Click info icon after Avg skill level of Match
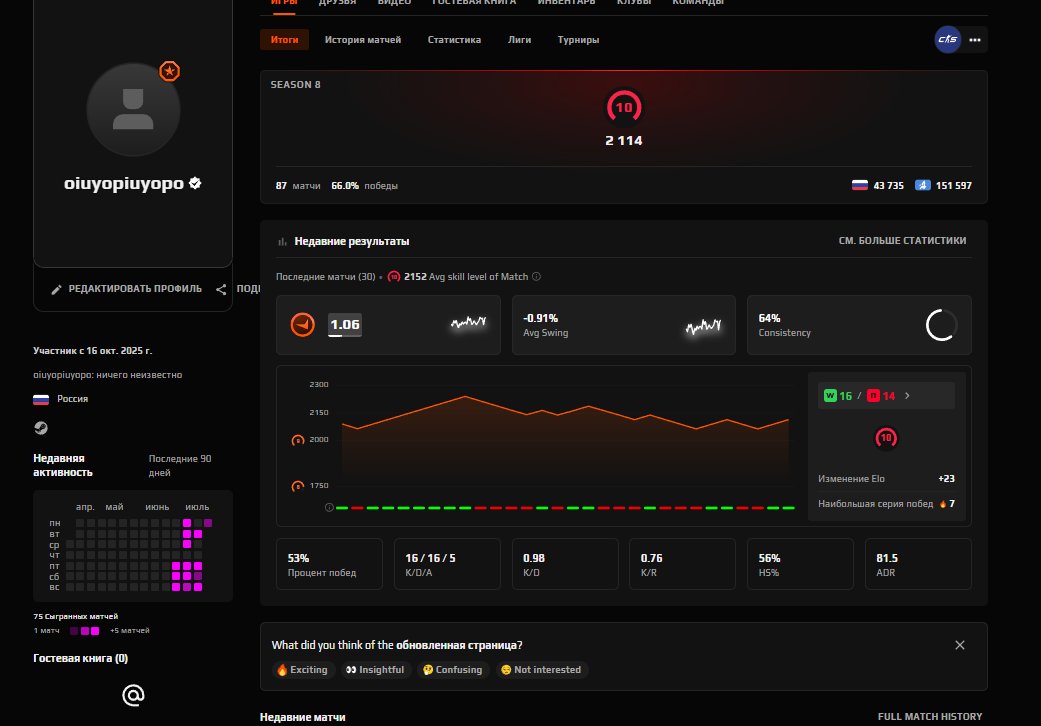Screen dimensions: 1041x726 pos(536,277)
